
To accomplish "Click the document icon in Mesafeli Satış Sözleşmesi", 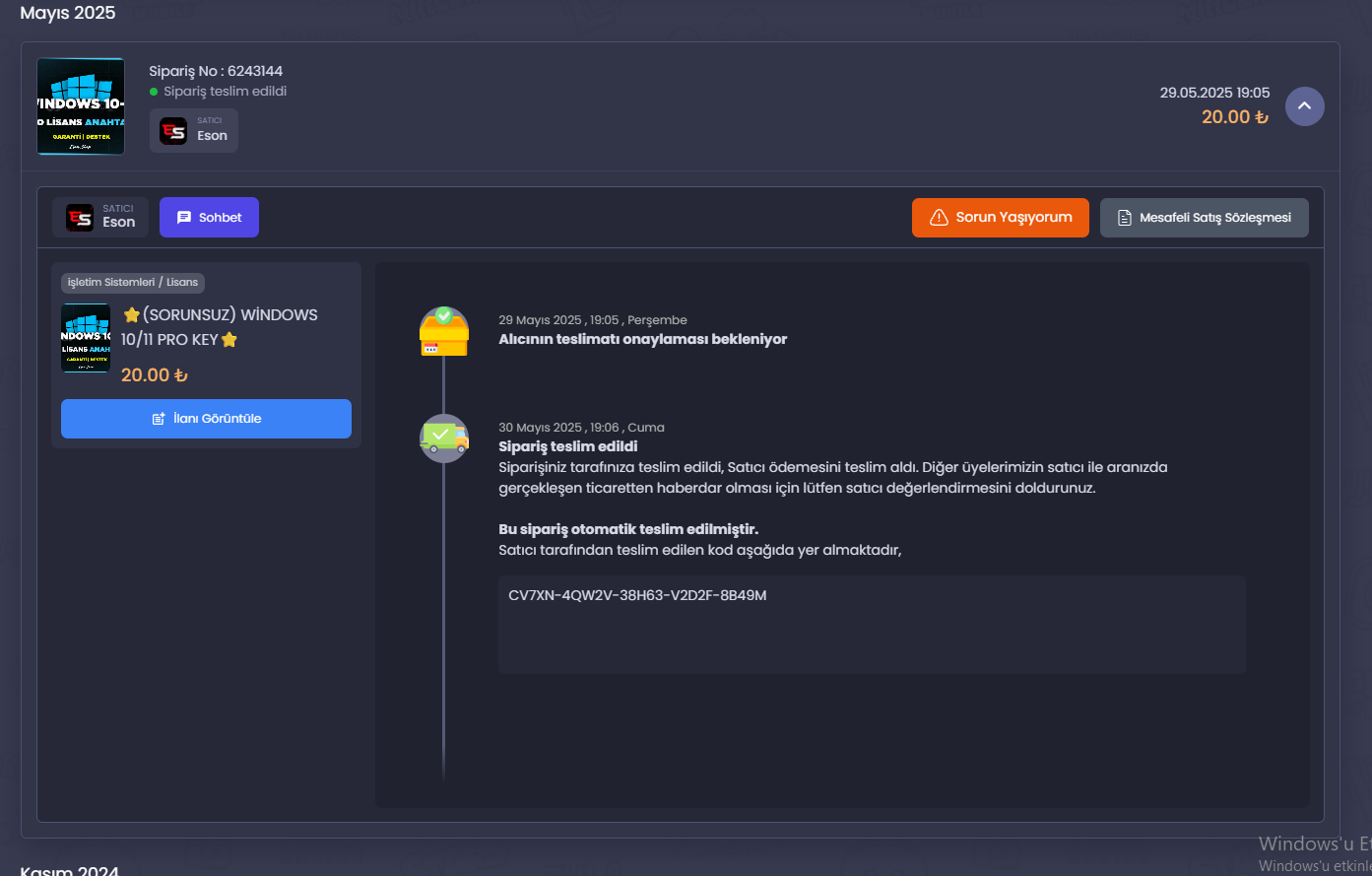I will (1125, 218).
